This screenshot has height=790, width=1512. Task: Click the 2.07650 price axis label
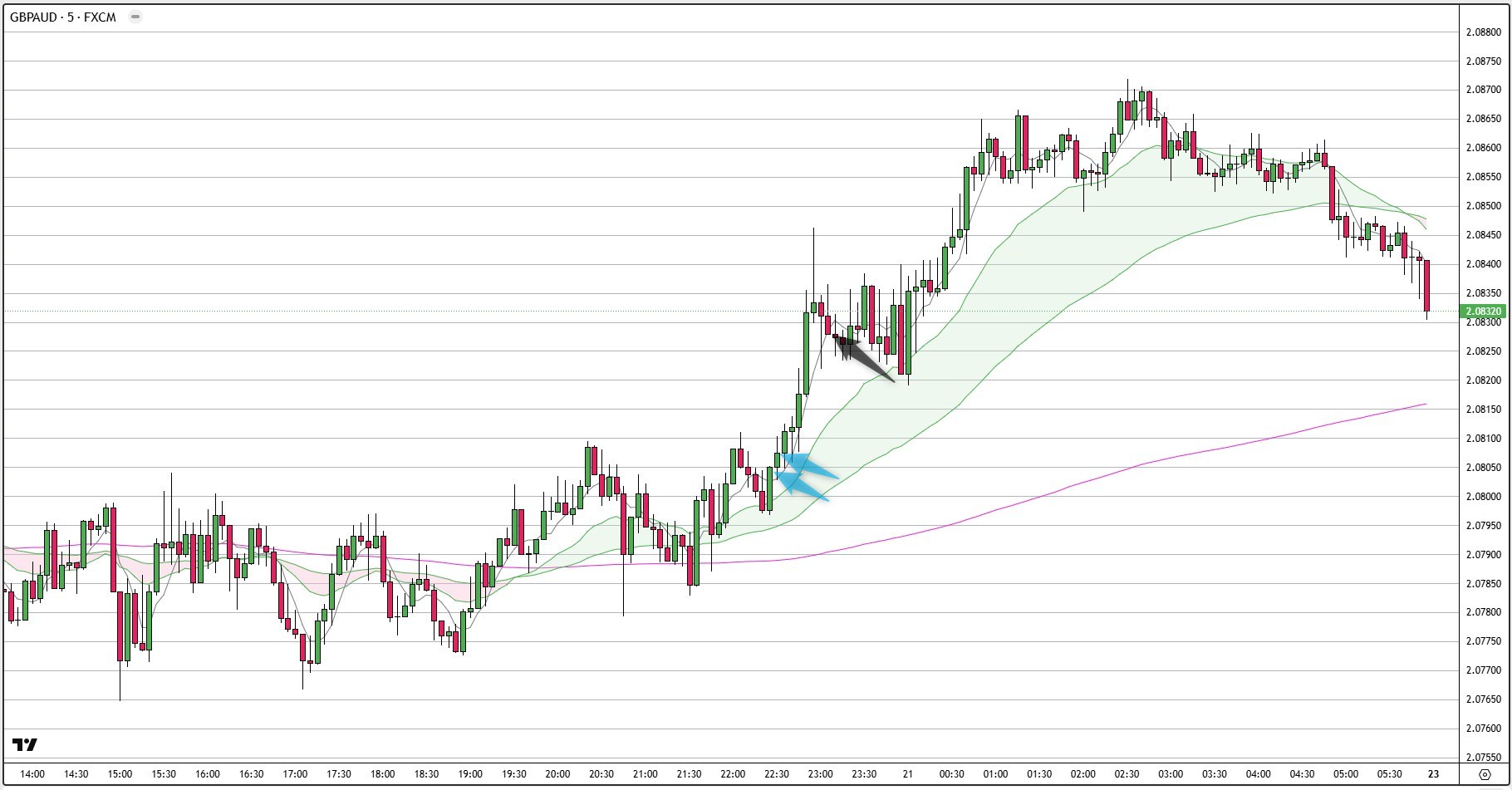1483,699
